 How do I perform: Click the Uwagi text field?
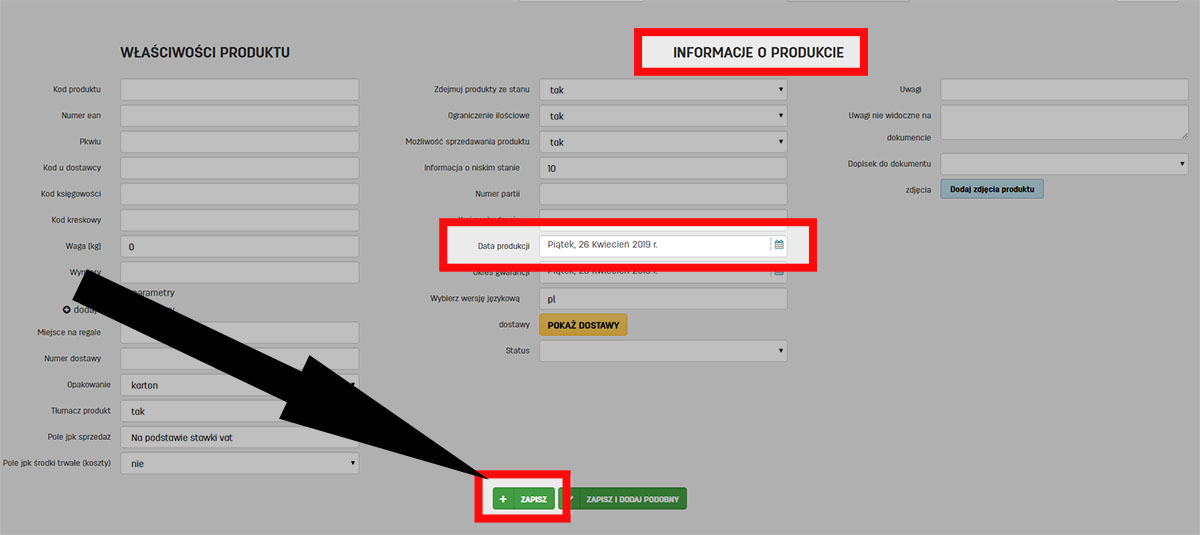tap(1064, 90)
